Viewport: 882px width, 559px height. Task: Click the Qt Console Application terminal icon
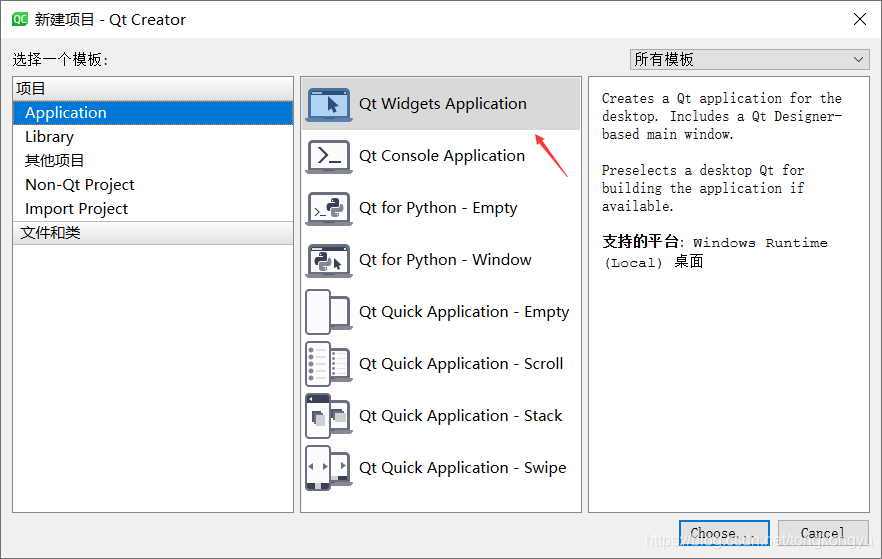pos(329,156)
